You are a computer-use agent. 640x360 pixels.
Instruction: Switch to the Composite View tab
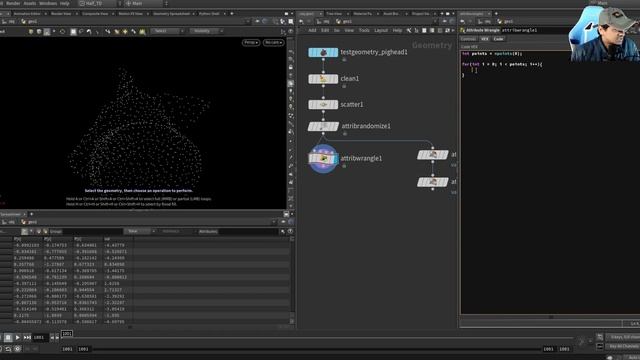tap(95, 13)
